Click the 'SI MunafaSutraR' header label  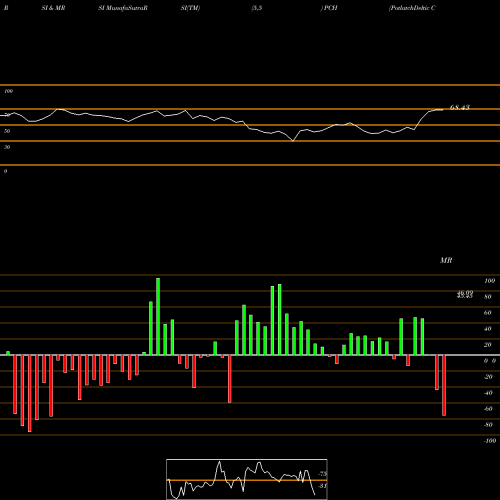pos(123,8)
